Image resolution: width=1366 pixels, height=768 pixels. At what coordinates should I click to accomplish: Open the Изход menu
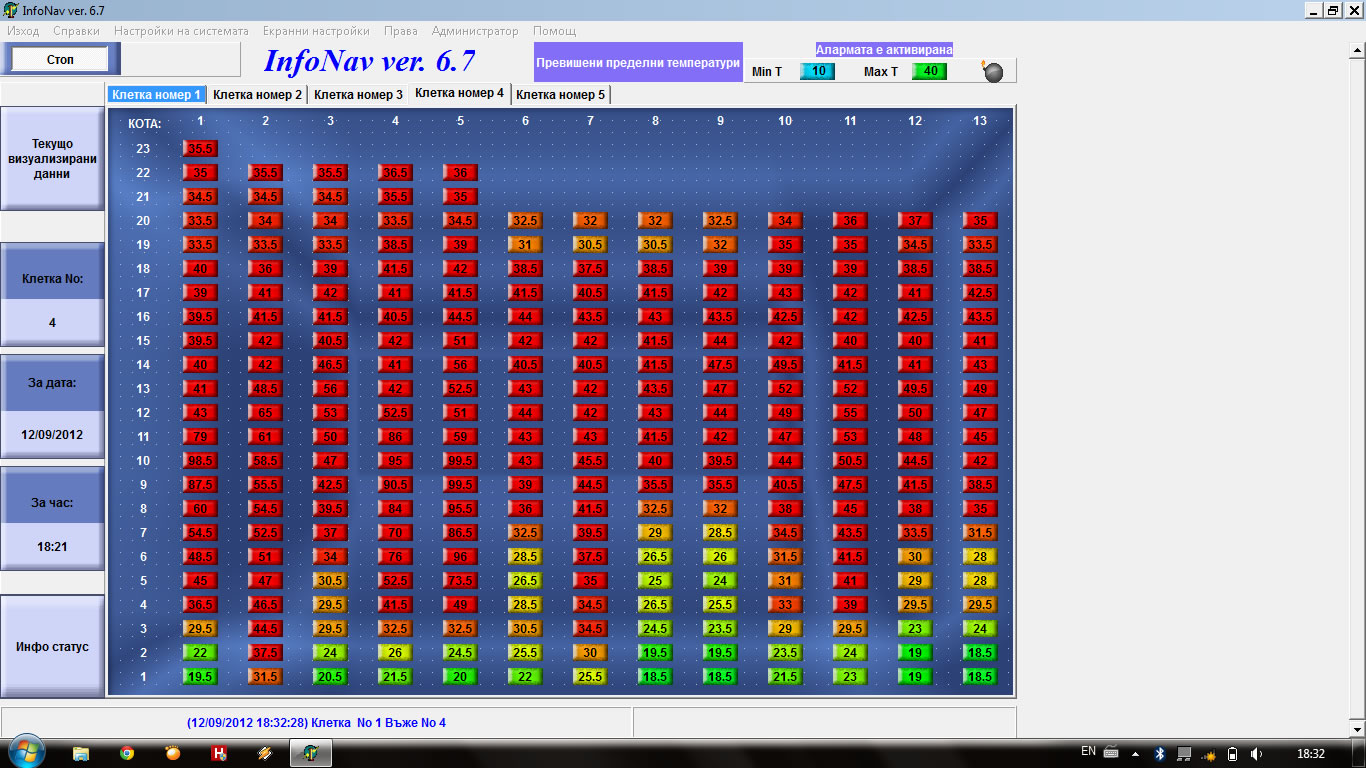point(23,31)
